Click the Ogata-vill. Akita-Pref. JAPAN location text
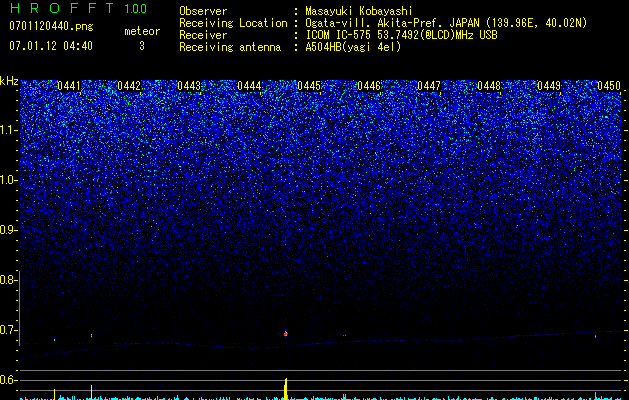This screenshot has height=400, width=629. point(446,23)
